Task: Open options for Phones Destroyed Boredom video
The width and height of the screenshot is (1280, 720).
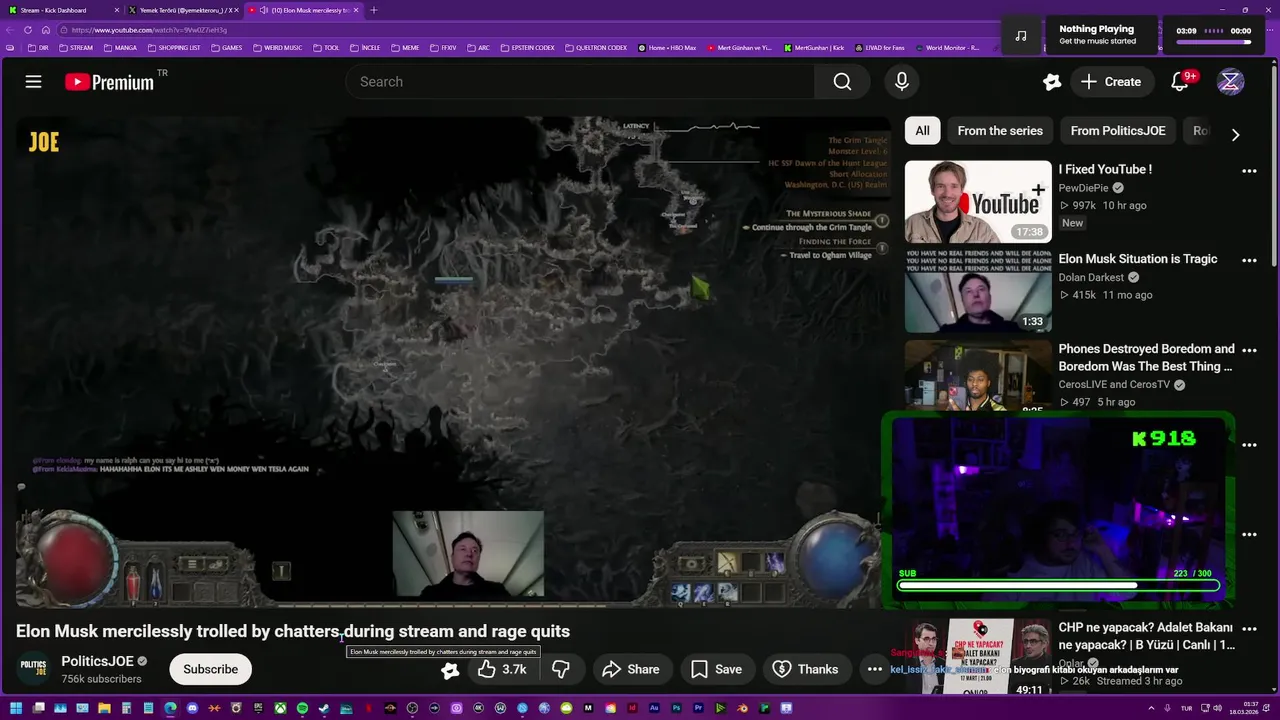Action: 1249,351
